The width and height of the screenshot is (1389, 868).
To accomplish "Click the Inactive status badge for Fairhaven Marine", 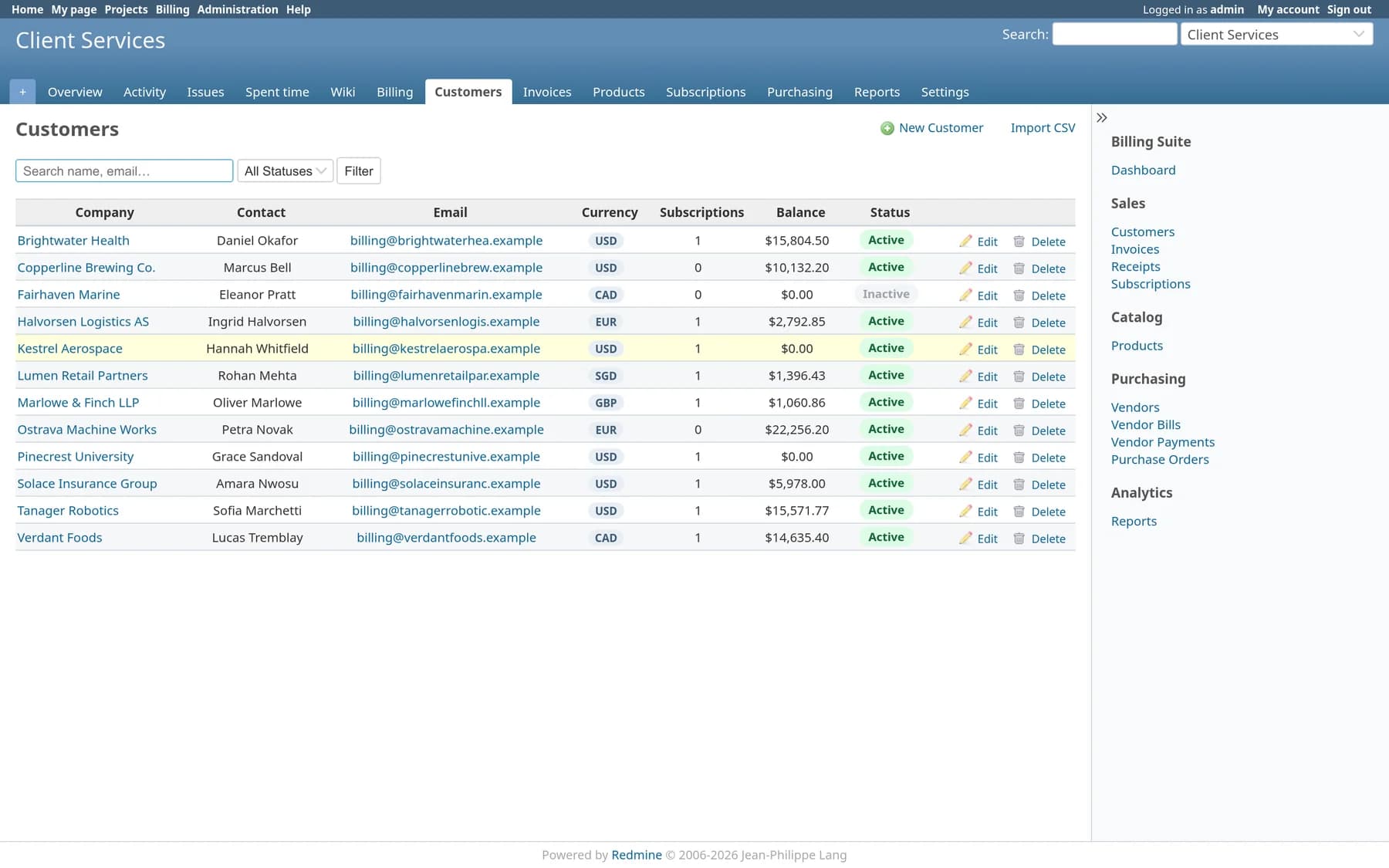I will pyautogui.click(x=886, y=294).
